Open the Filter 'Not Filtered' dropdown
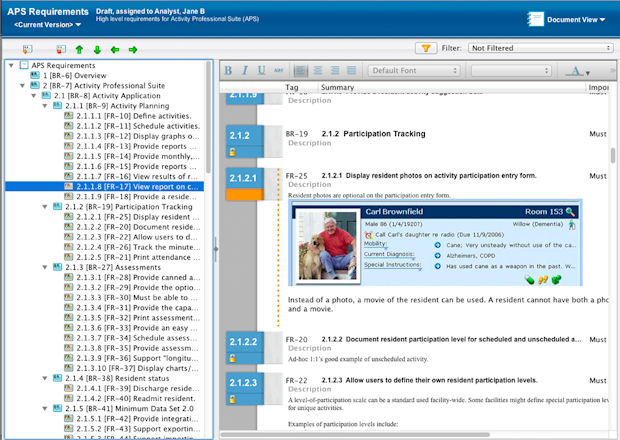Viewport: 620px width, 440px height. 541,48
